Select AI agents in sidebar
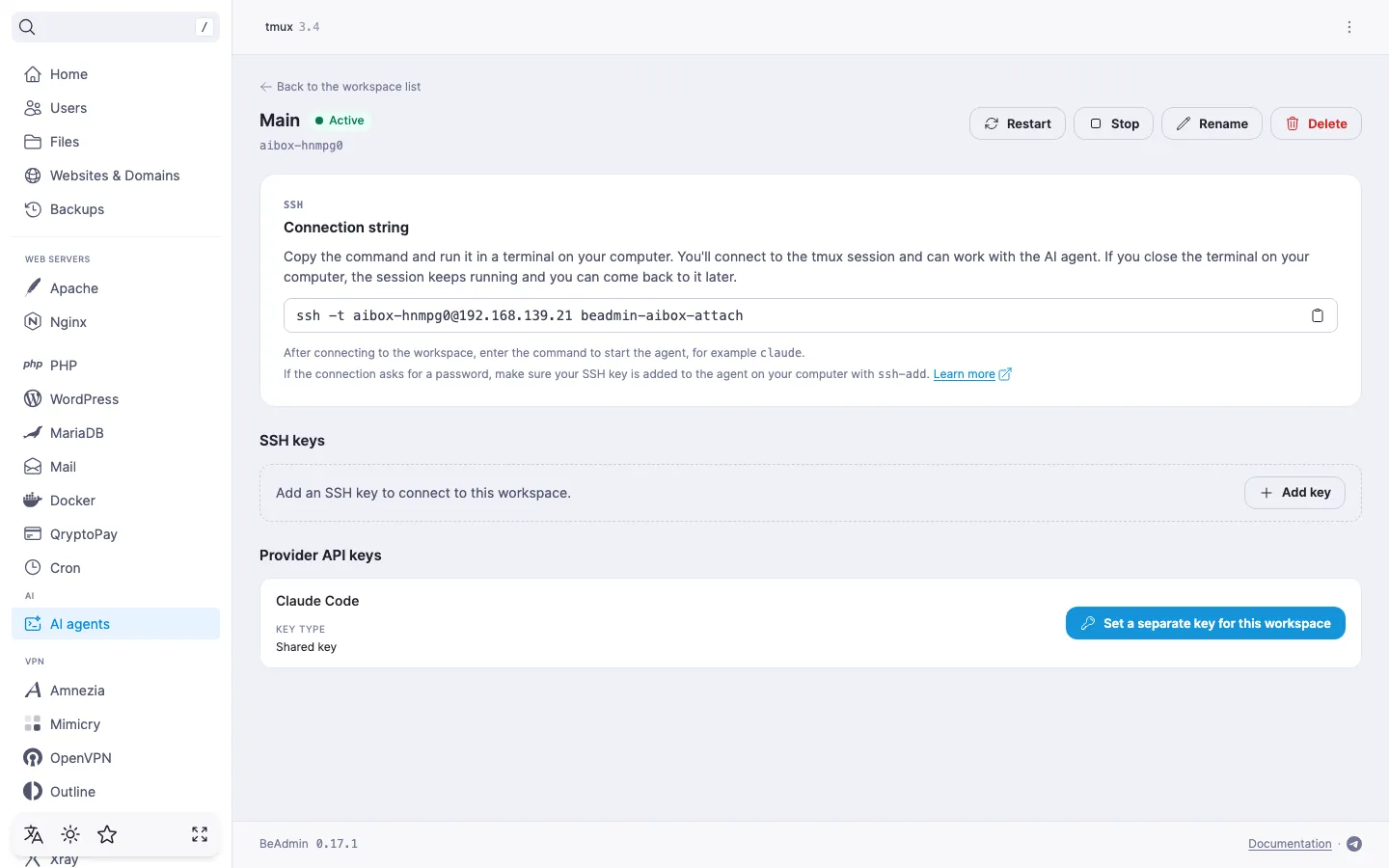The image size is (1389, 868). [116, 624]
